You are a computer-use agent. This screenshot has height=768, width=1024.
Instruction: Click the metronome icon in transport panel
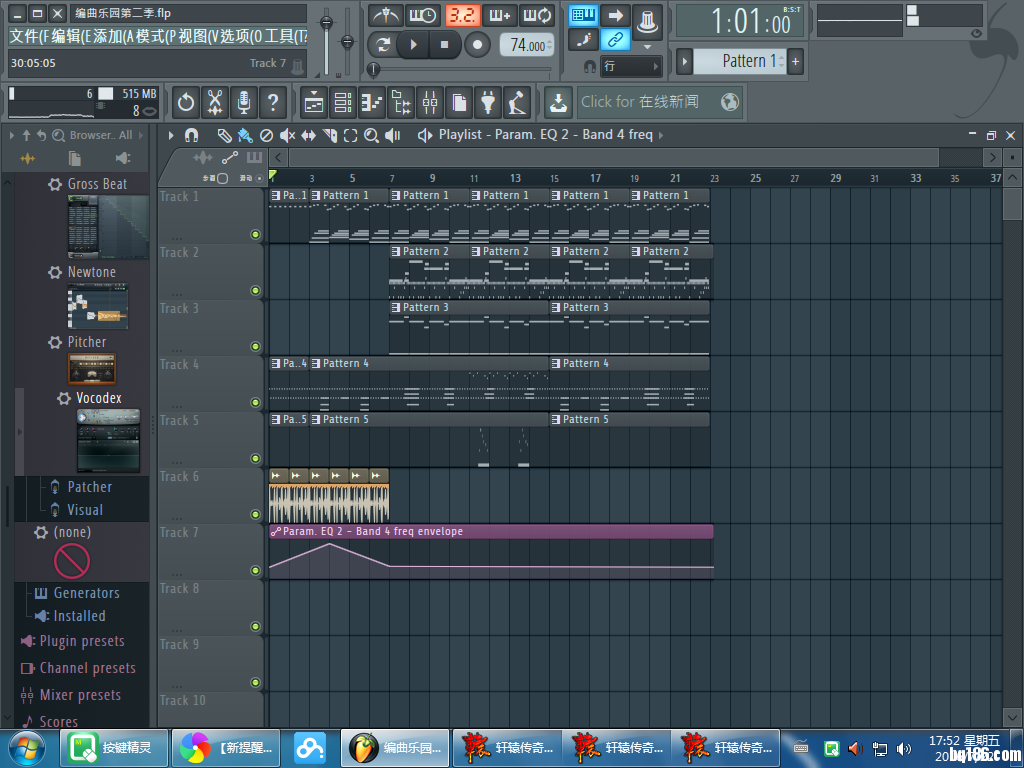pyautogui.click(x=386, y=15)
